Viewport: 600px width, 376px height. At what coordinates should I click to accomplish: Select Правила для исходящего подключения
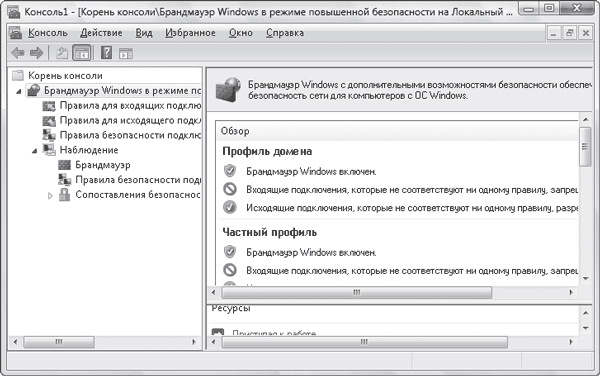pos(130,120)
